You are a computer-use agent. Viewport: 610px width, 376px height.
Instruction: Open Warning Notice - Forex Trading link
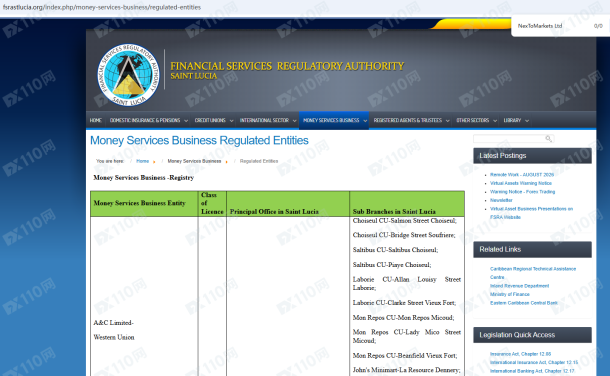tap(522, 192)
